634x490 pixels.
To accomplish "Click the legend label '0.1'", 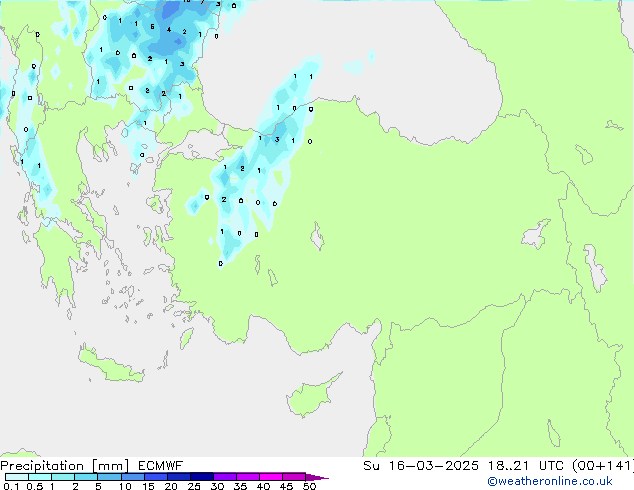I will (x=11, y=486).
